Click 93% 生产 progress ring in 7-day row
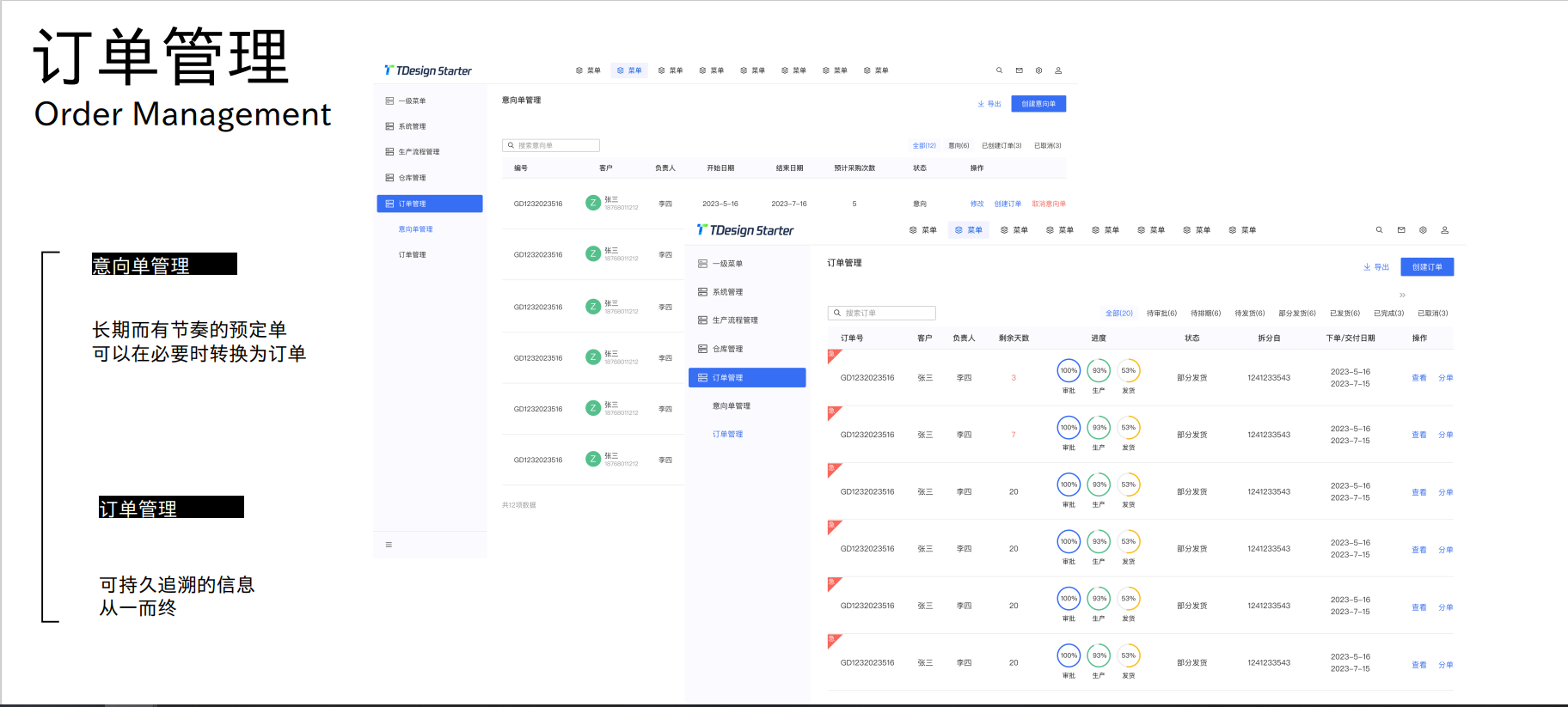This screenshot has width=1568, height=707. tap(1099, 428)
